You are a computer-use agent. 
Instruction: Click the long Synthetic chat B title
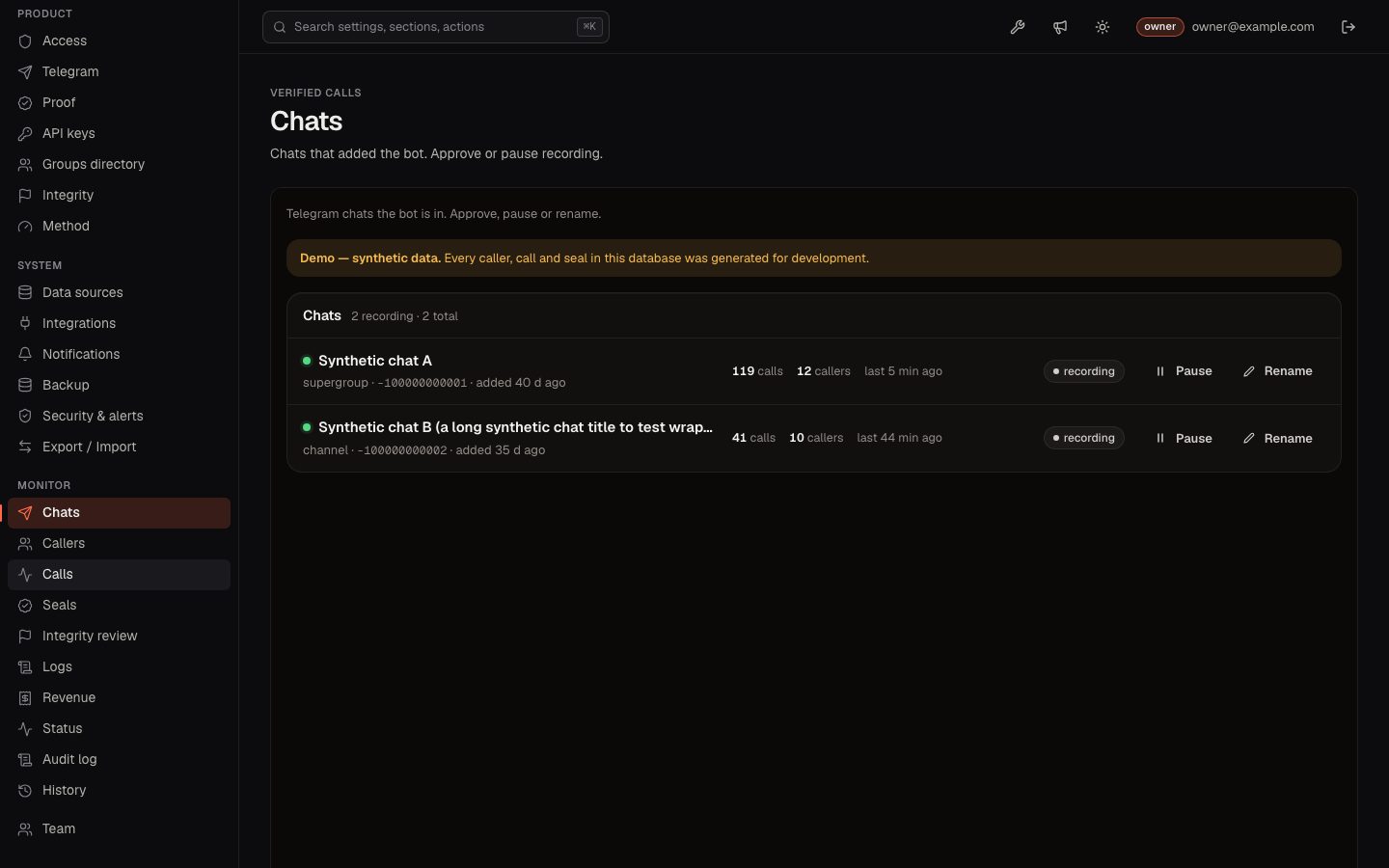tap(515, 427)
